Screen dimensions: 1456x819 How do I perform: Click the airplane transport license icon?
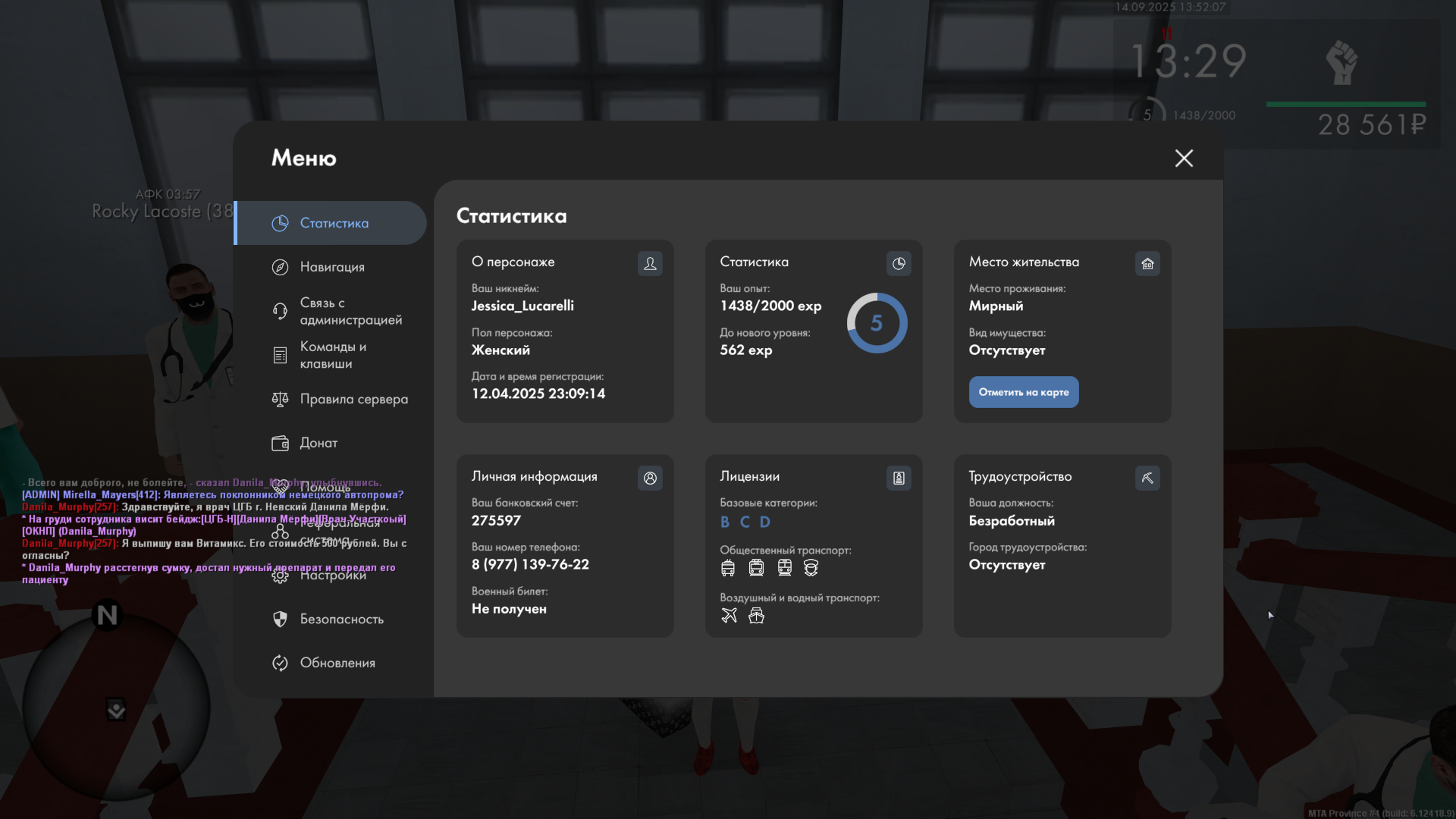729,615
